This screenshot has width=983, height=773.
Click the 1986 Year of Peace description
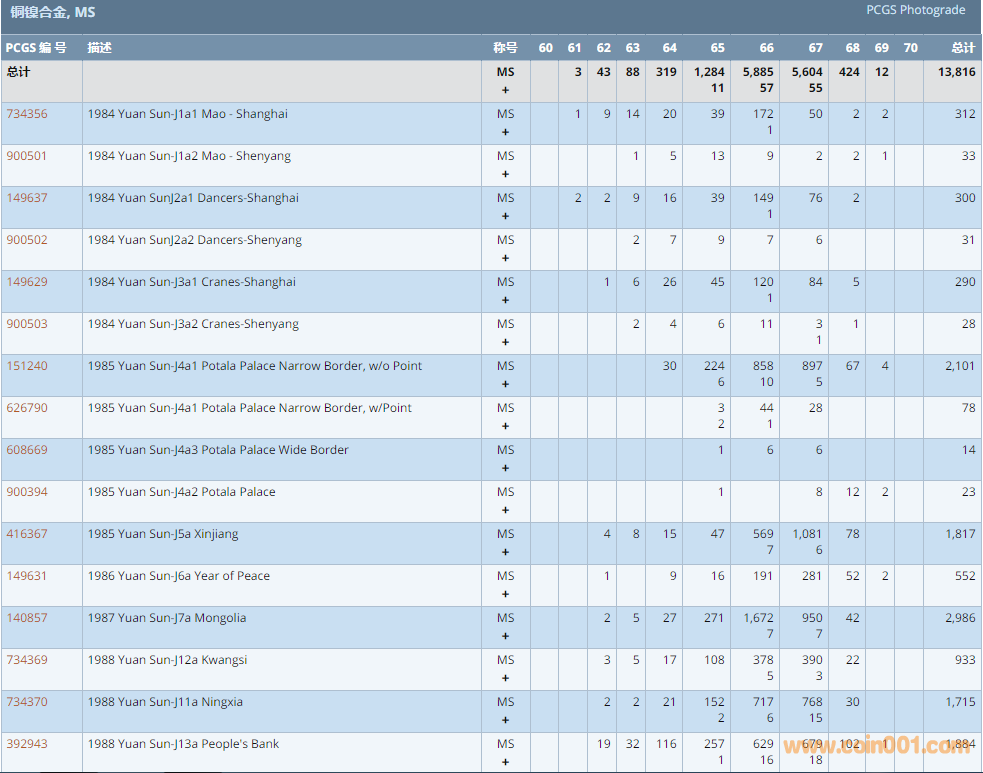[x=178, y=576]
